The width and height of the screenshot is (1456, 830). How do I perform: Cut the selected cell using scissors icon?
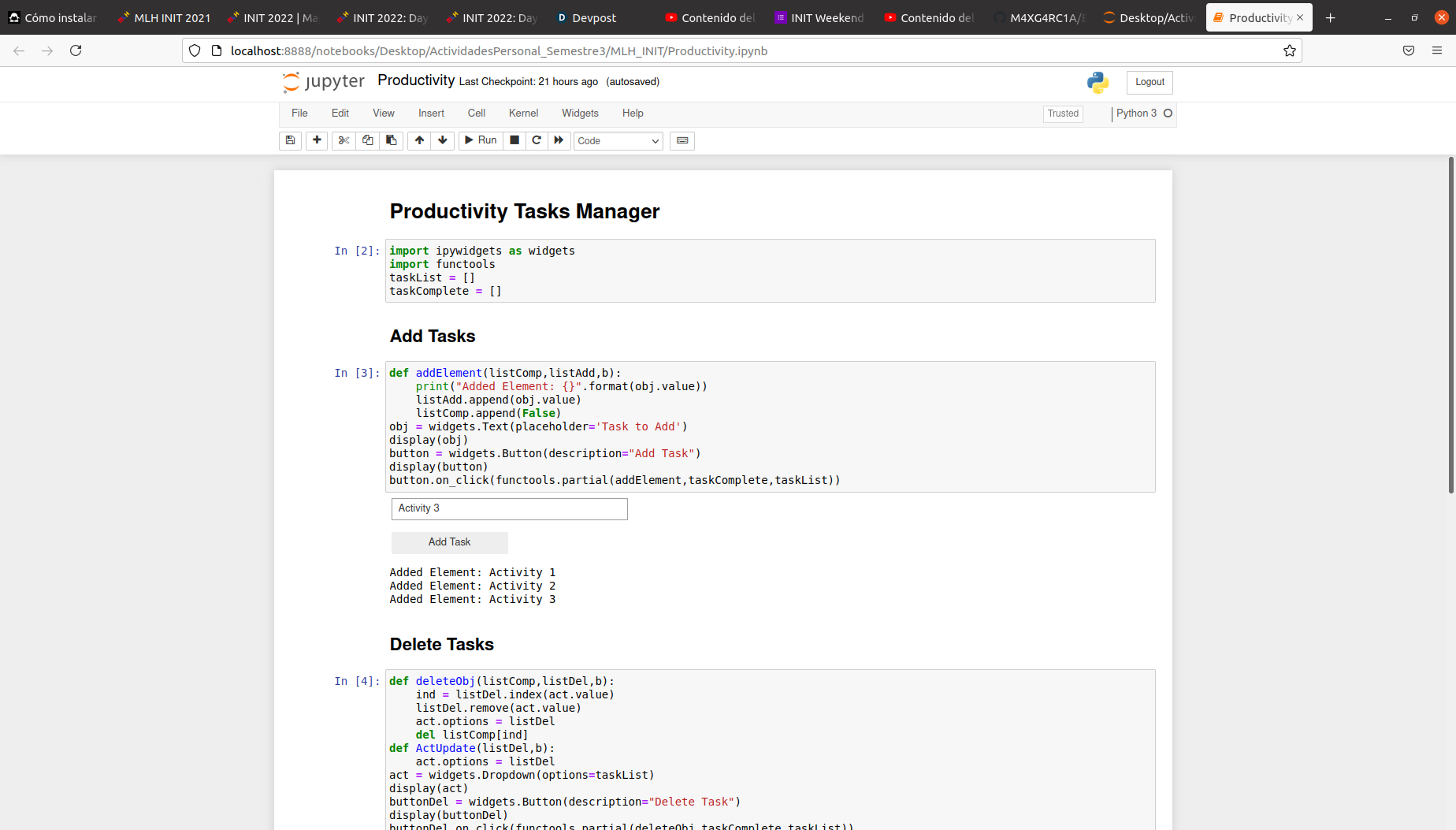tap(344, 140)
